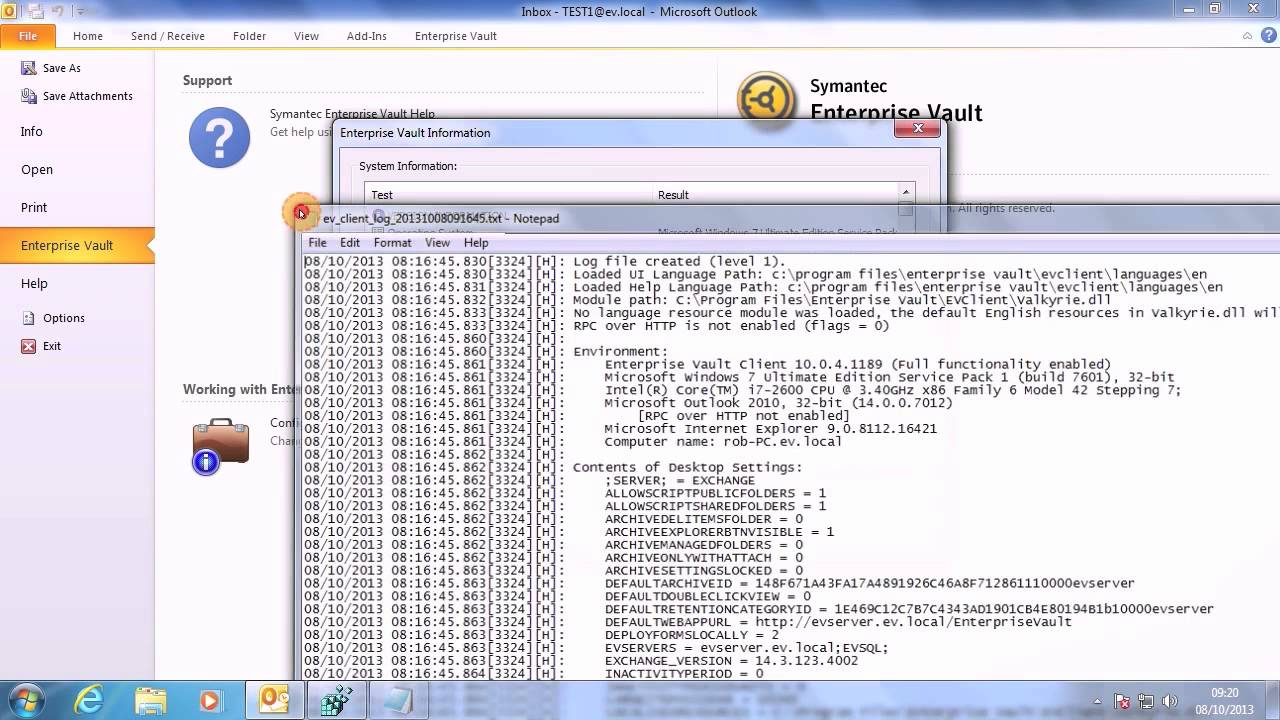This screenshot has width=1280, height=720.
Task: Open Windows Media Player from taskbar
Action: pos(211,700)
